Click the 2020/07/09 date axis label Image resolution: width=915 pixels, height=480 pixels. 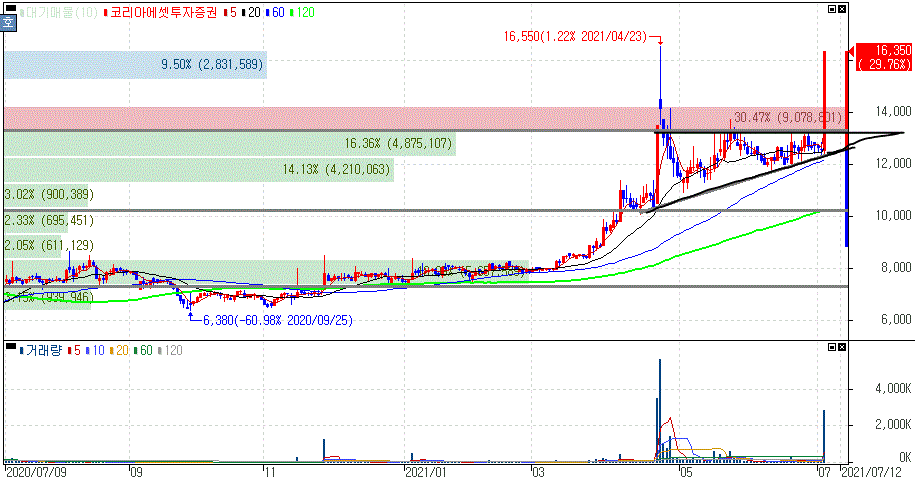[x=34, y=472]
